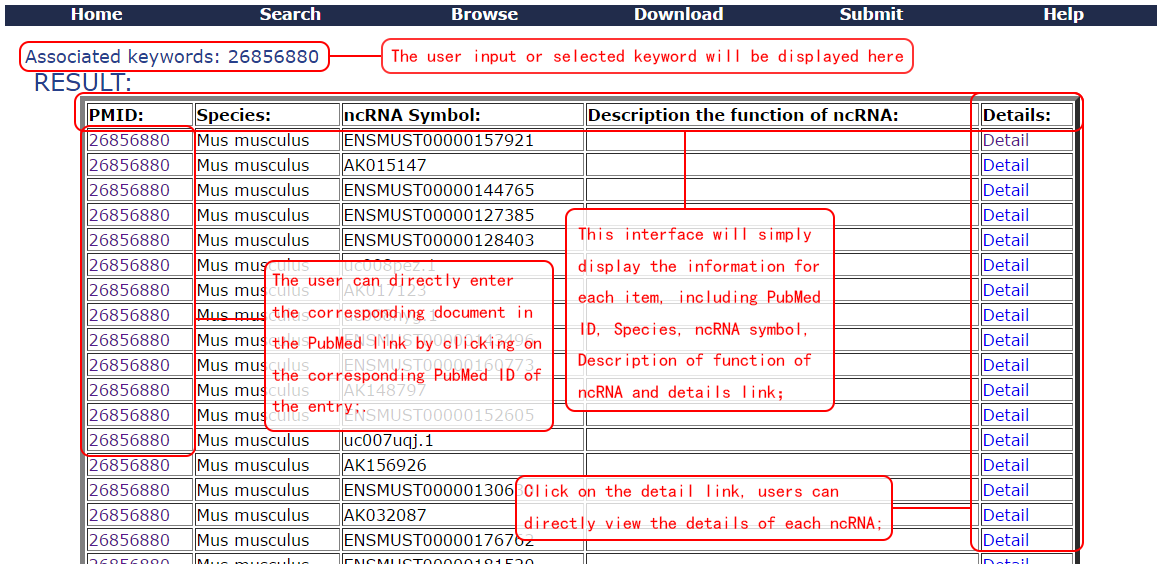Screen dimensions: 1162x569
Task: View Detail for the AK032087 row
Action: coord(1005,515)
